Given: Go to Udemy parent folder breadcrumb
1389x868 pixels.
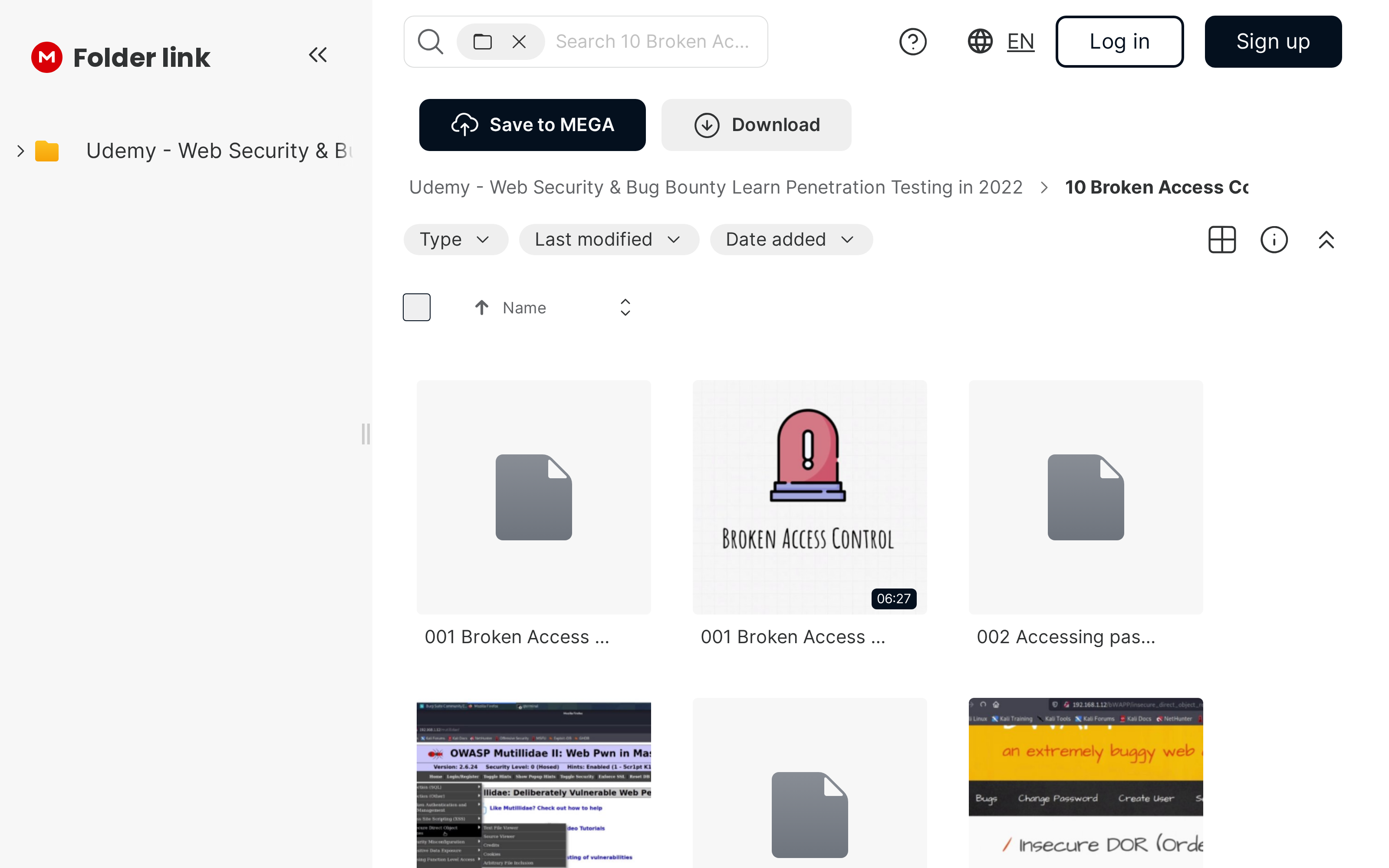Looking at the screenshot, I should 716,187.
